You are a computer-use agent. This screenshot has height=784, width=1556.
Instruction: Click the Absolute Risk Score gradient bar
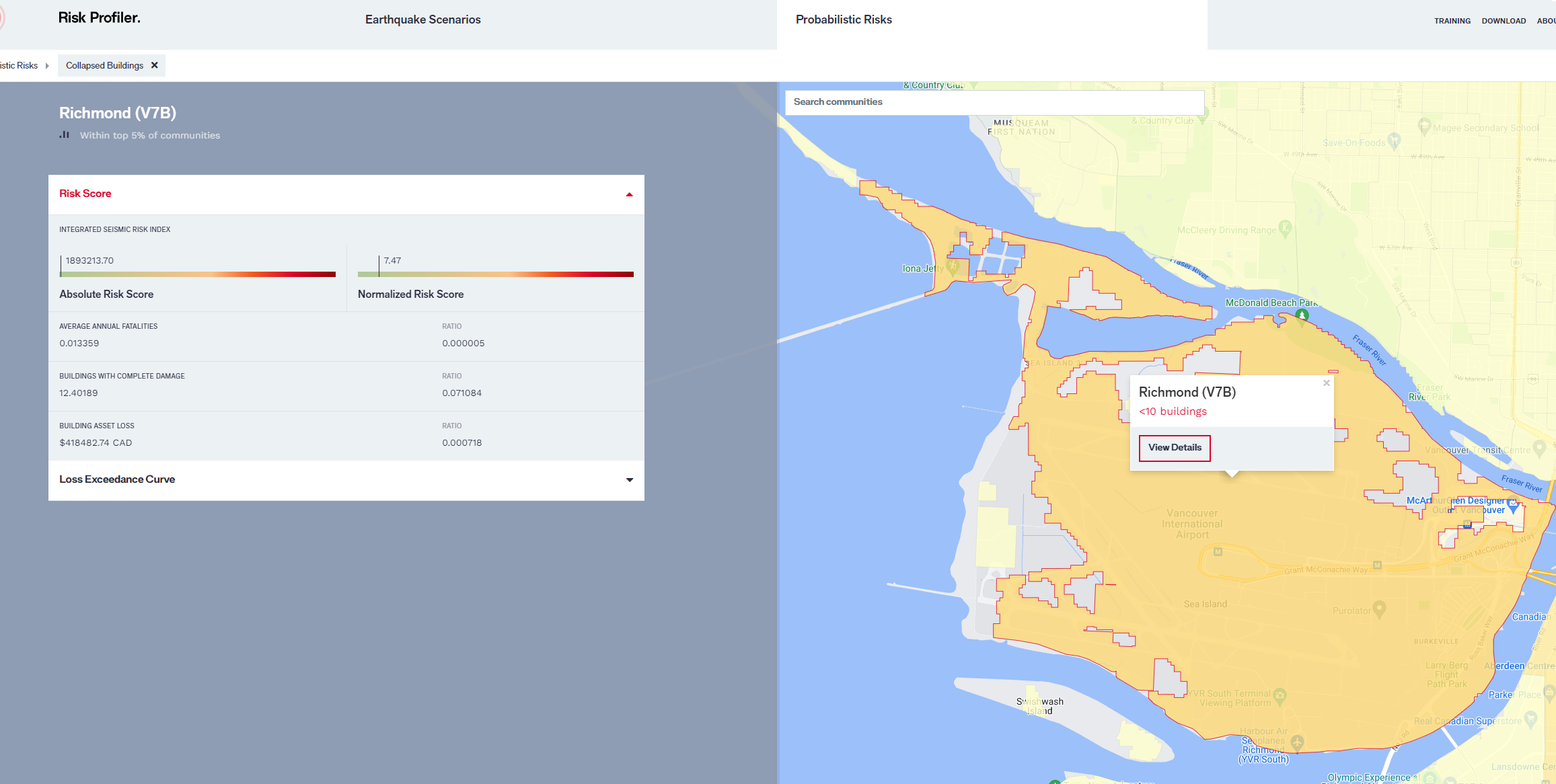tap(197, 274)
